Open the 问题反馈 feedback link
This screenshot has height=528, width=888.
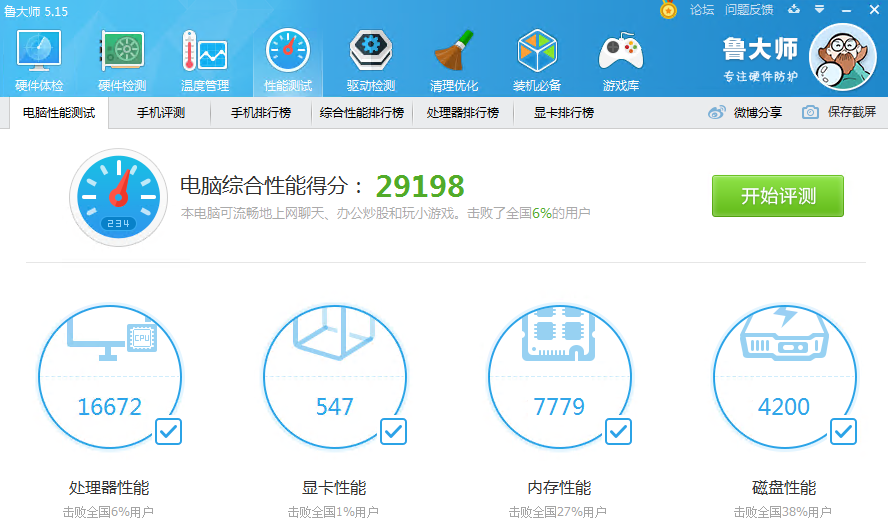pos(749,10)
